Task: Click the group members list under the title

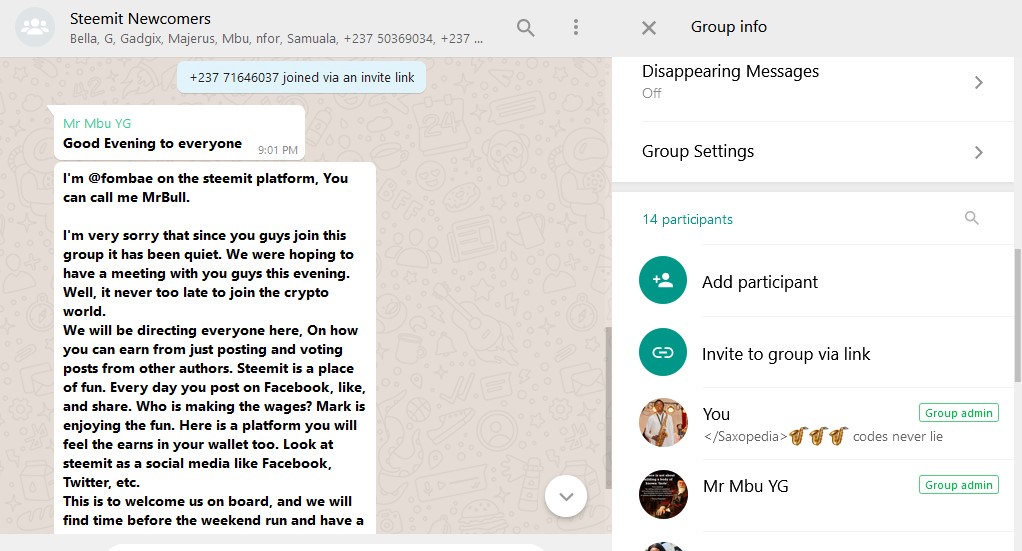Action: (276, 39)
